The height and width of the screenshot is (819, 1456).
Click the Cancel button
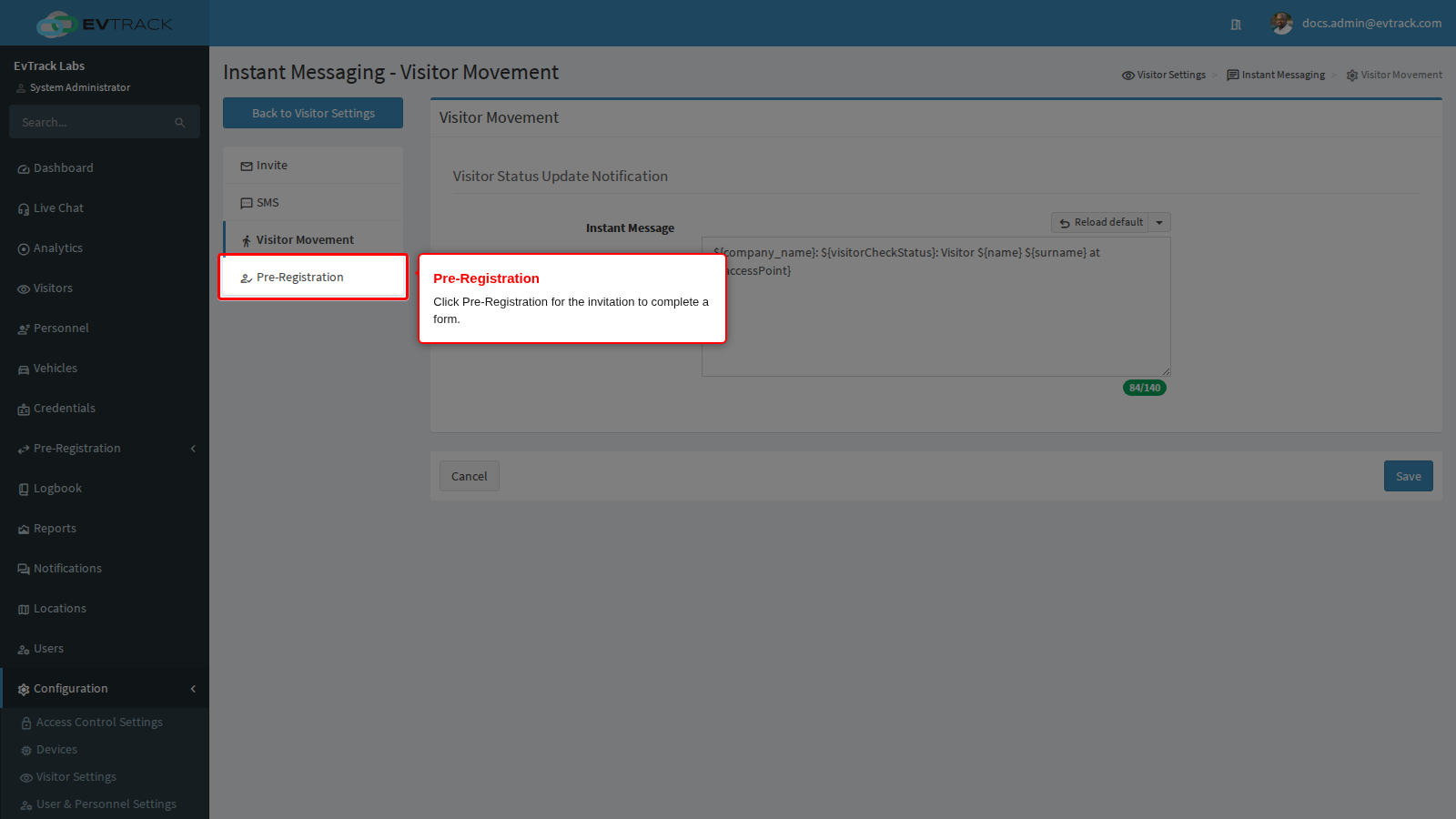(x=470, y=476)
